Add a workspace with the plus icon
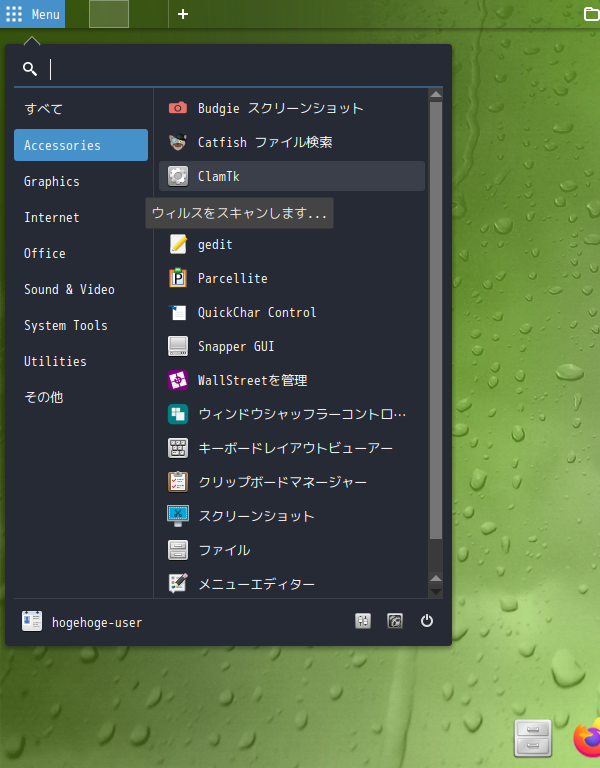 point(183,14)
